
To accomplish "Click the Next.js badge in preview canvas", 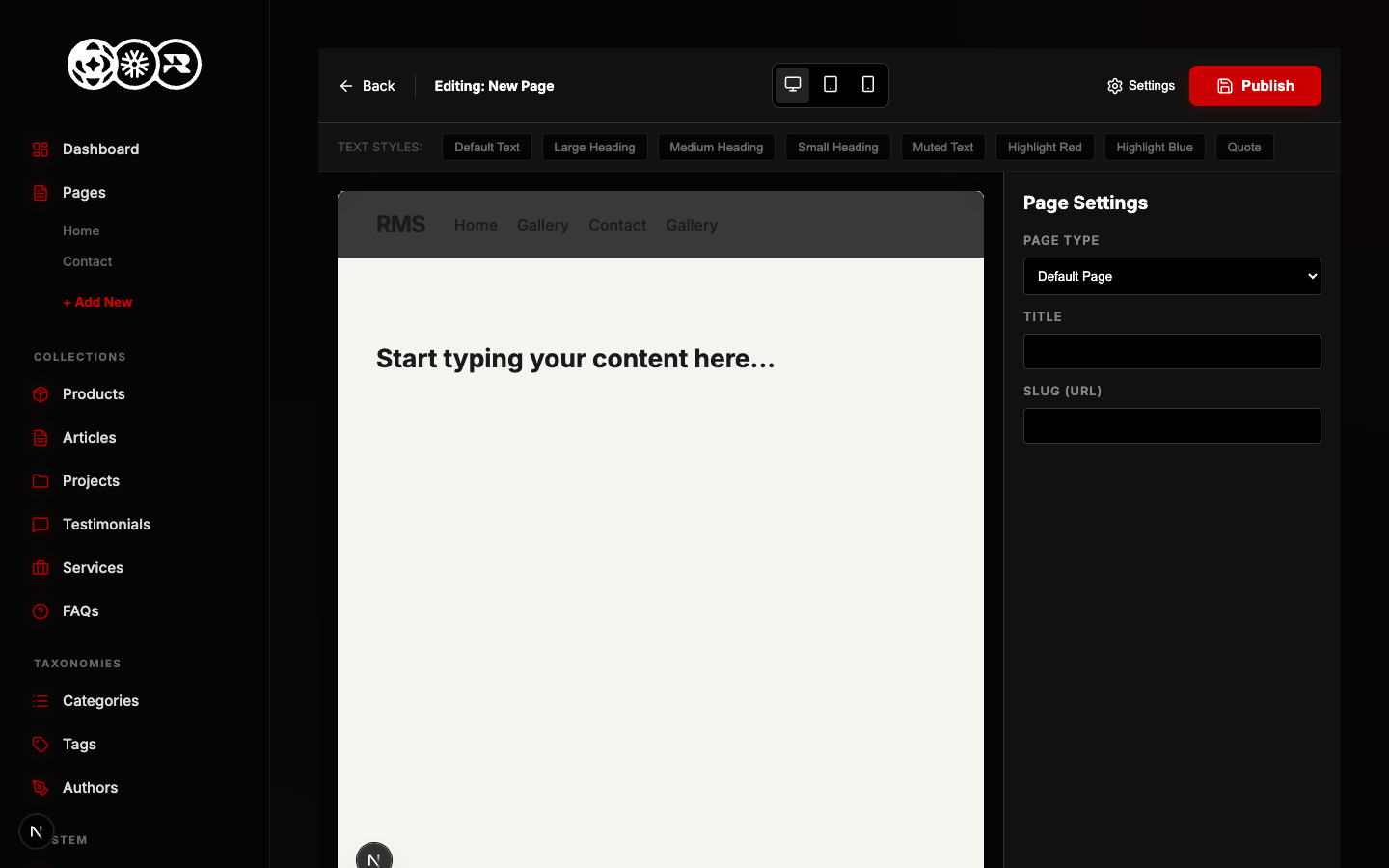I will (x=374, y=855).
